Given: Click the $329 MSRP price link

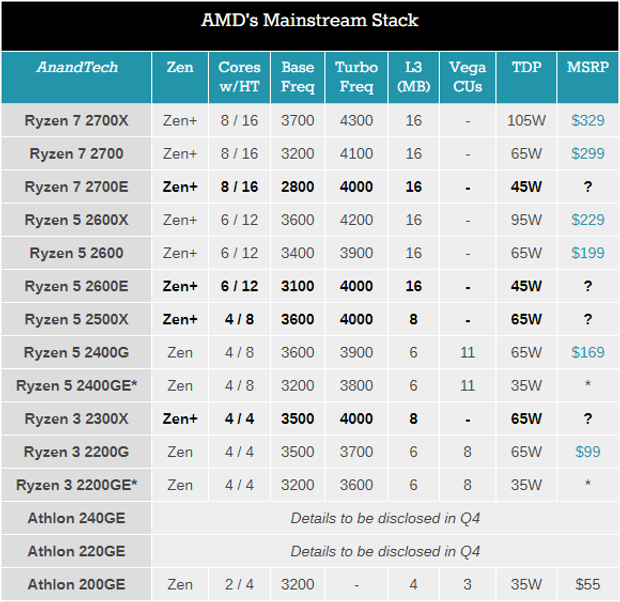Looking at the screenshot, I should point(587,121).
